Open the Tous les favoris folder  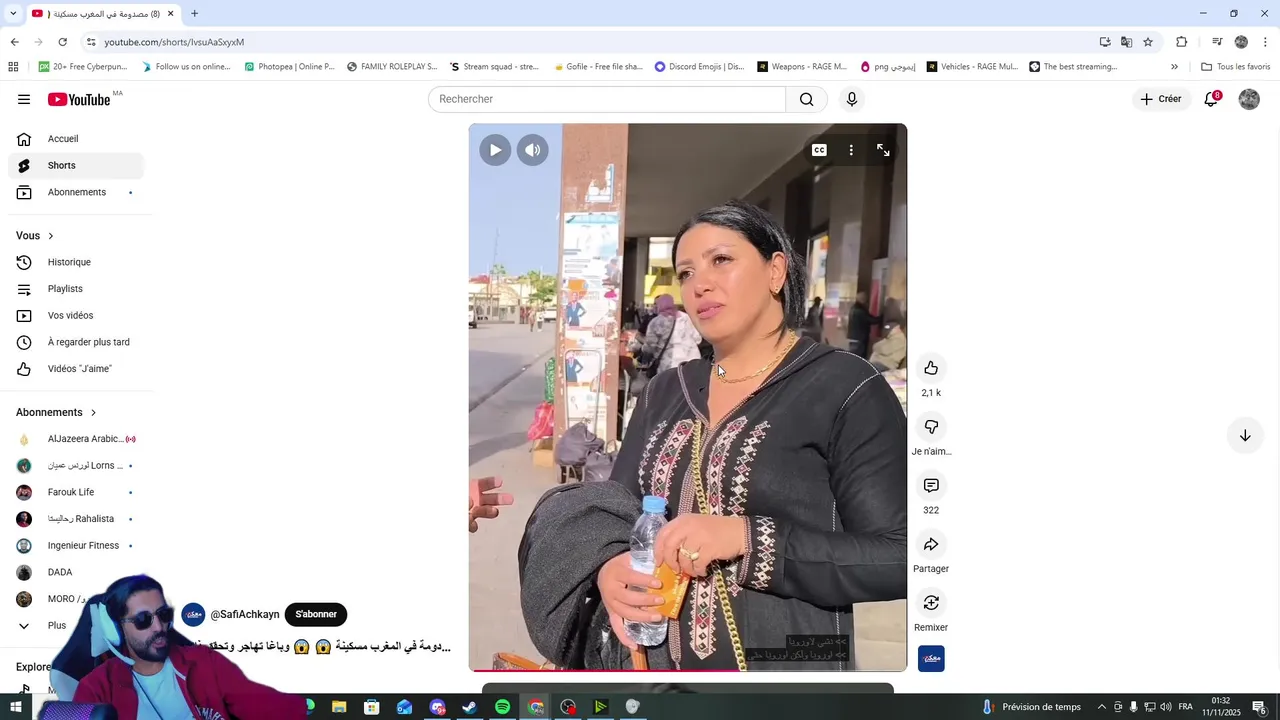1236,67
